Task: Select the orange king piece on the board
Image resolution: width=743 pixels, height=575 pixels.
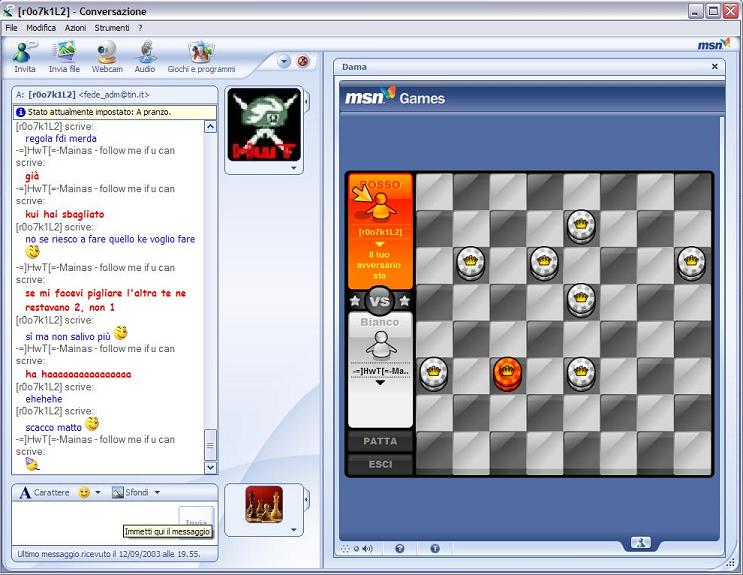Action: point(507,374)
